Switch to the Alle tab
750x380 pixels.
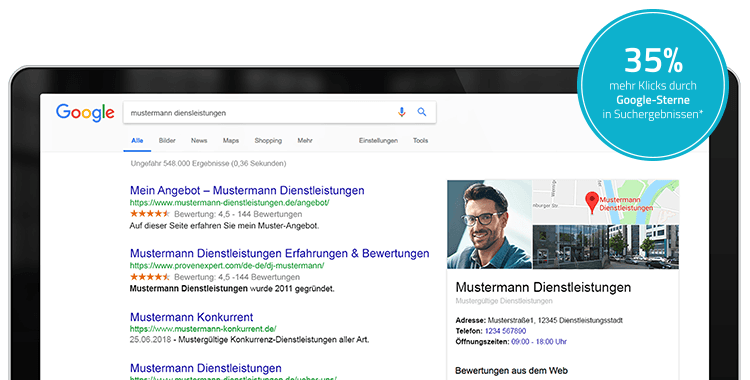[137, 141]
